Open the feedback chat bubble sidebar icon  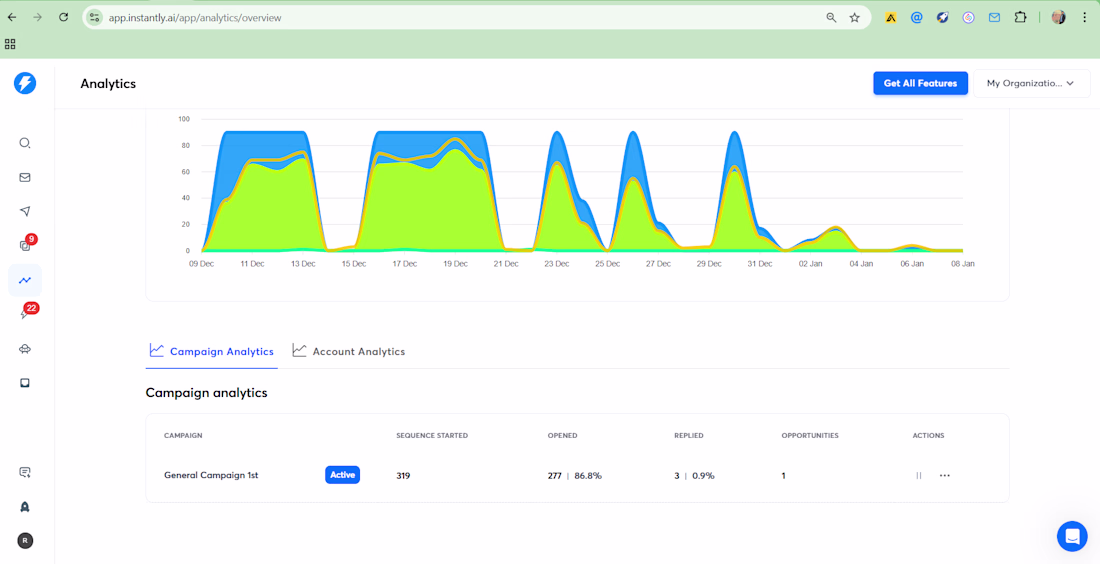tap(25, 472)
